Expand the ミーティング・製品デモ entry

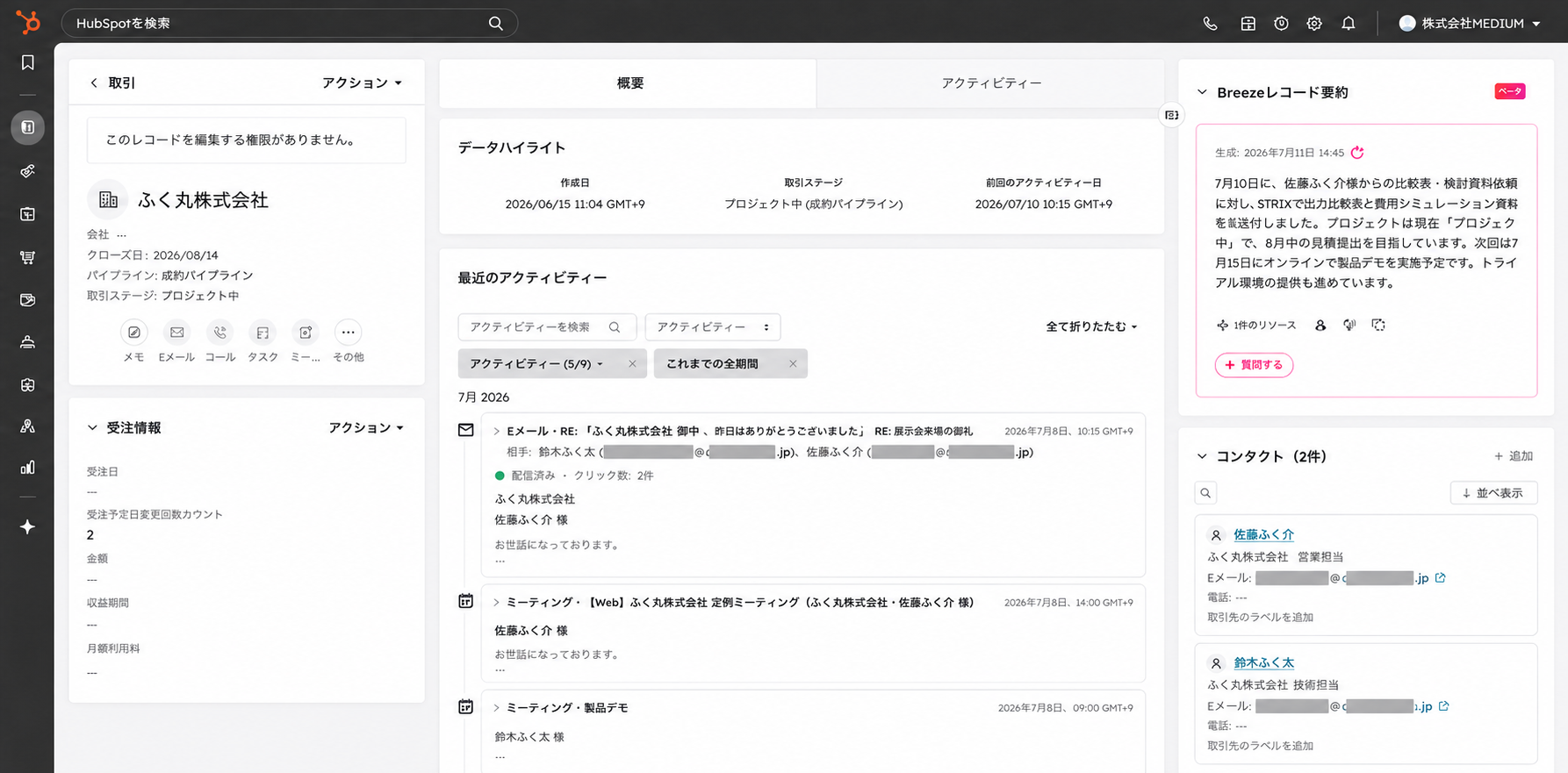coord(496,708)
